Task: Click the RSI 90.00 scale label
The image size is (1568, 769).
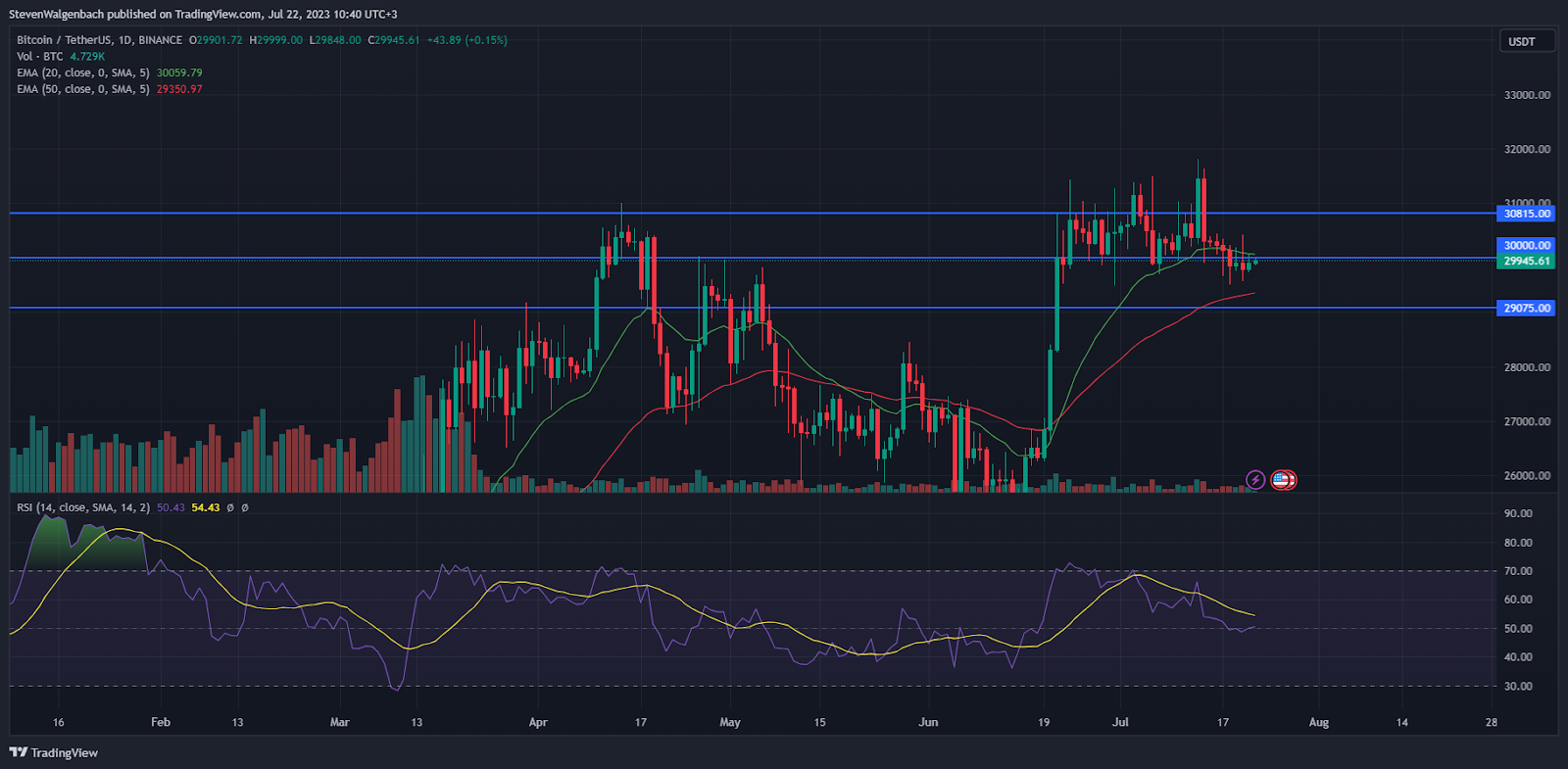Action: coord(1518,513)
